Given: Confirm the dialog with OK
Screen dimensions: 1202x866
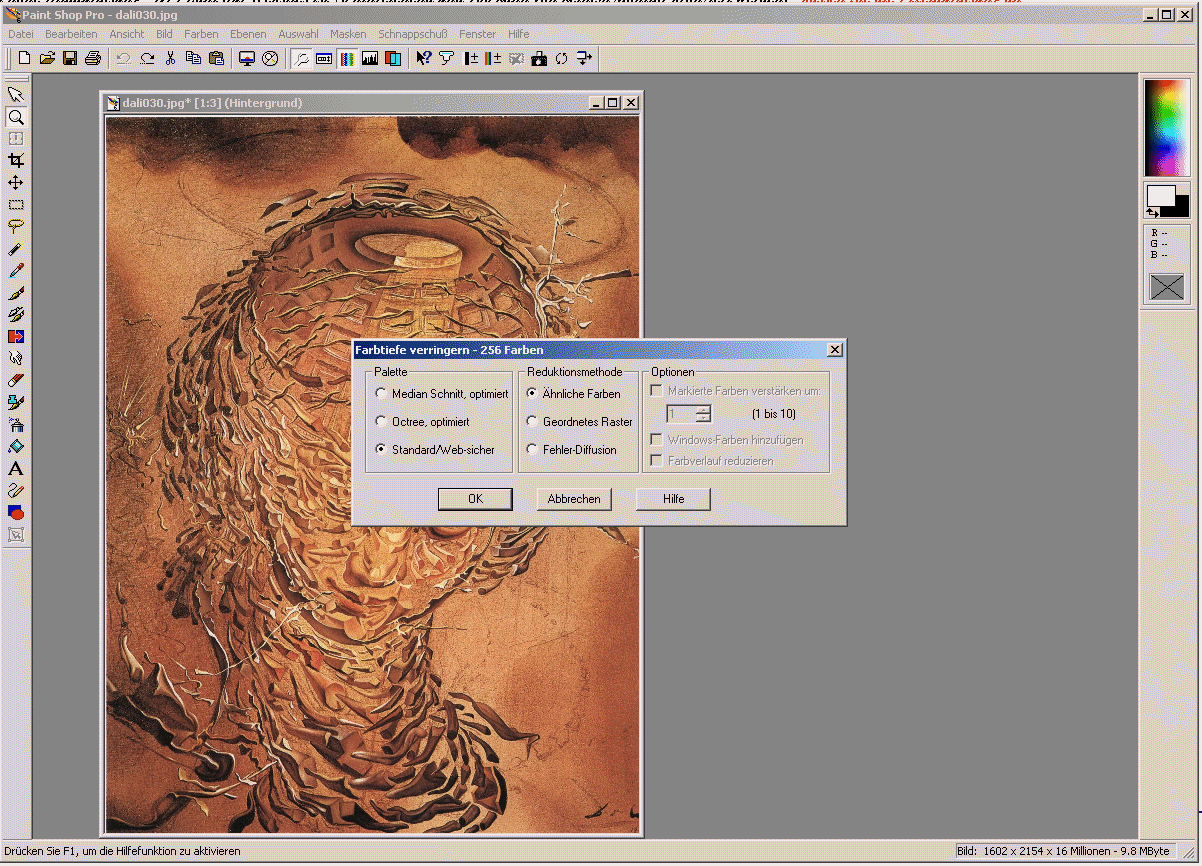Looking at the screenshot, I should coord(475,499).
